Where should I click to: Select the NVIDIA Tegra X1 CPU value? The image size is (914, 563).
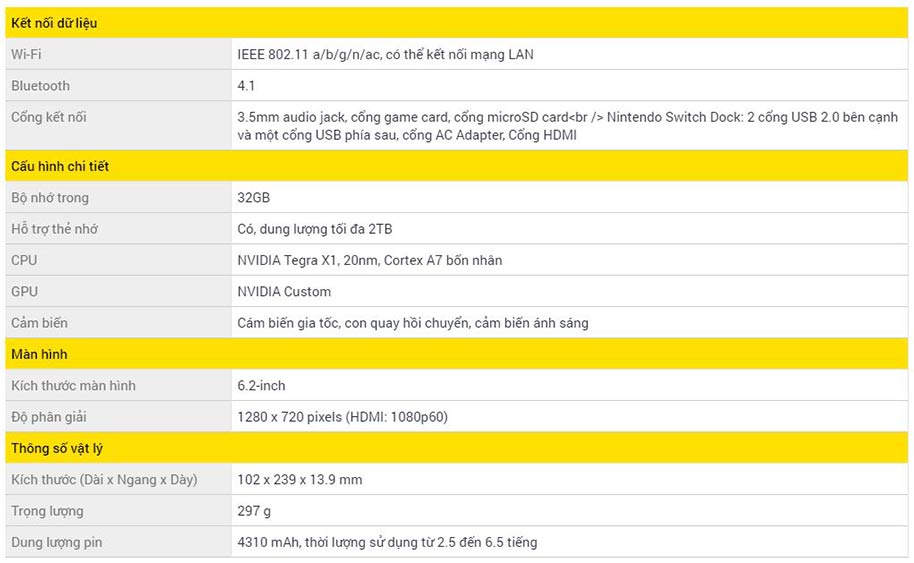(369, 260)
